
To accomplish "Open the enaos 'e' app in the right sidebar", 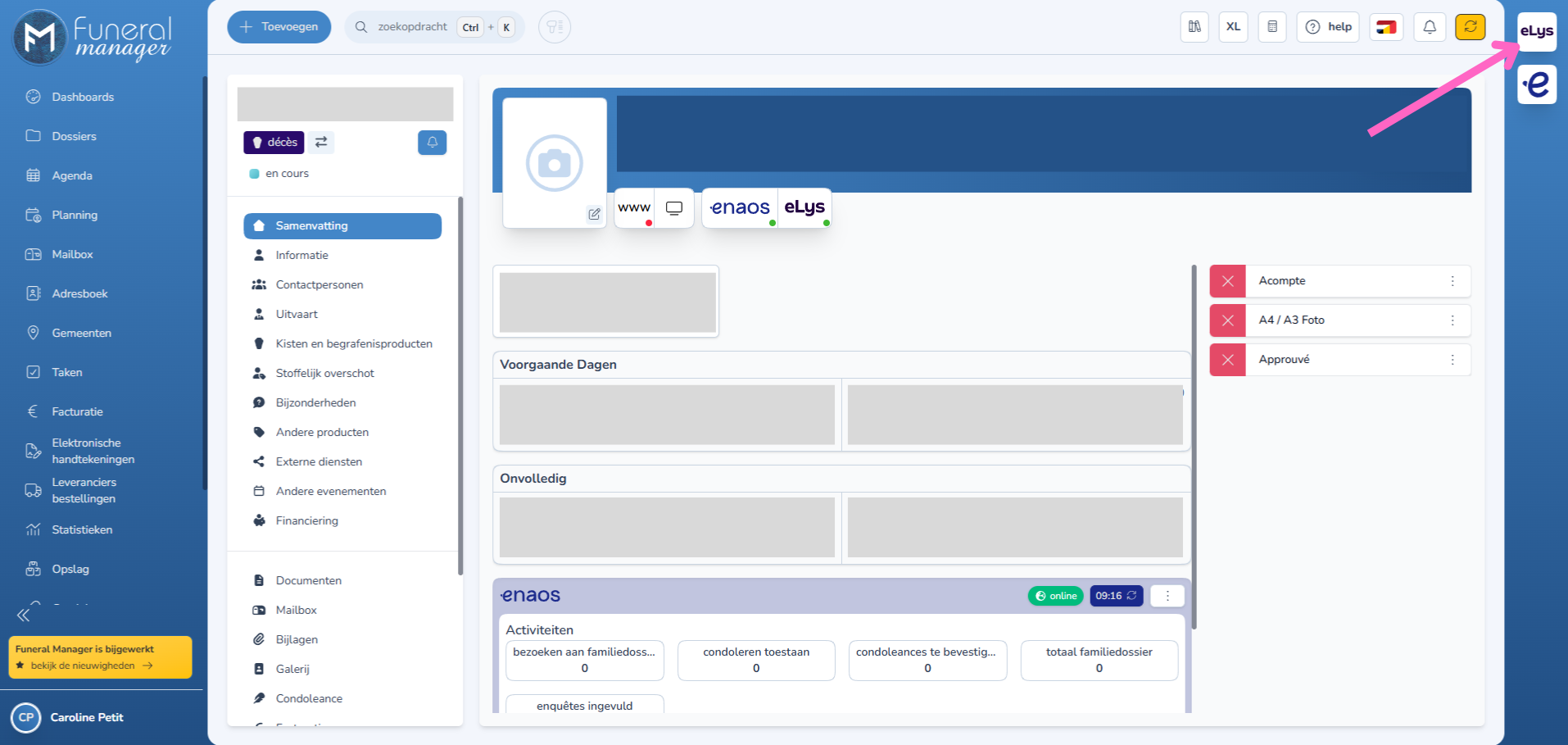I will [x=1536, y=84].
